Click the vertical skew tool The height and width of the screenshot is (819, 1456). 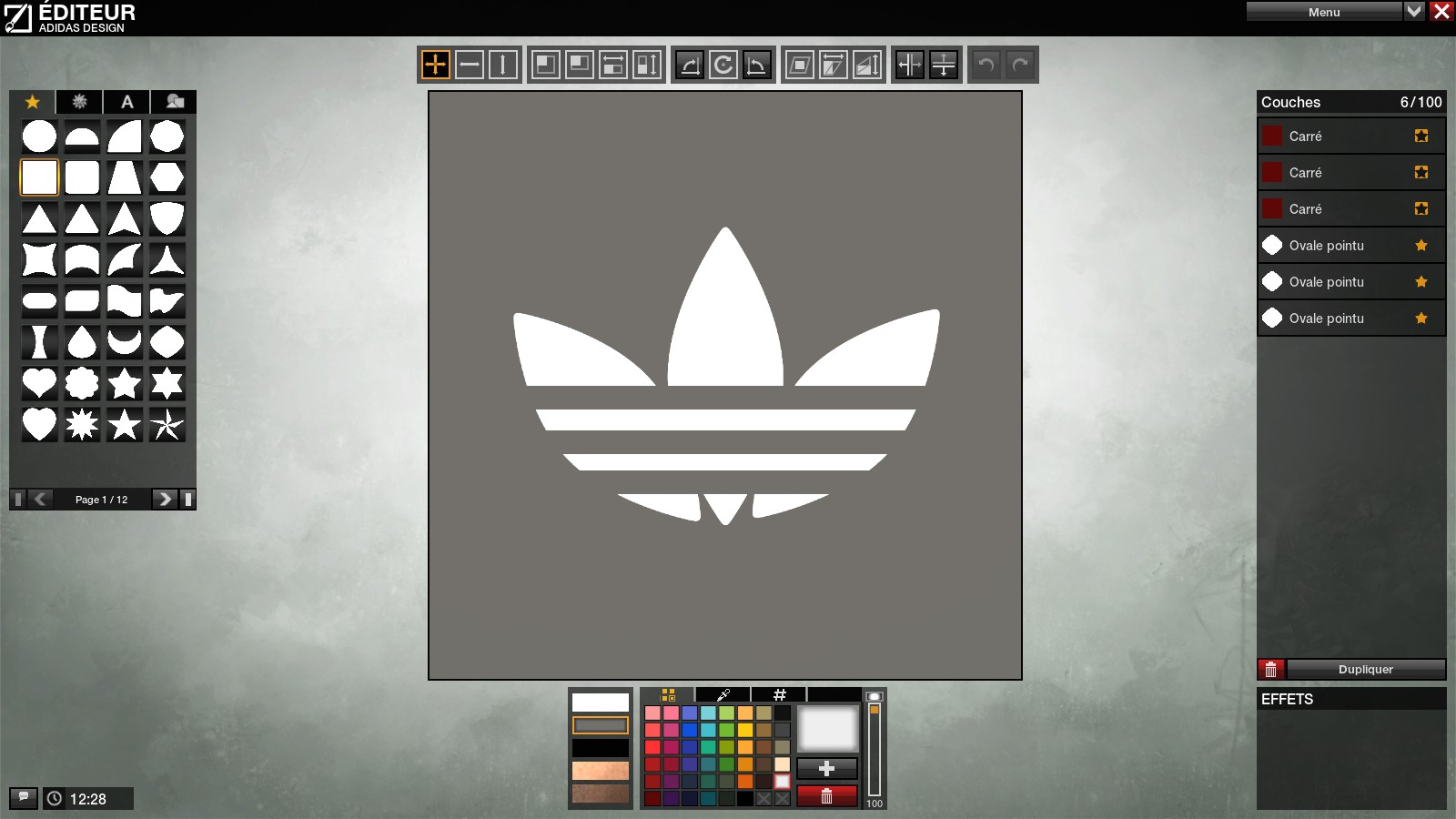click(x=867, y=65)
